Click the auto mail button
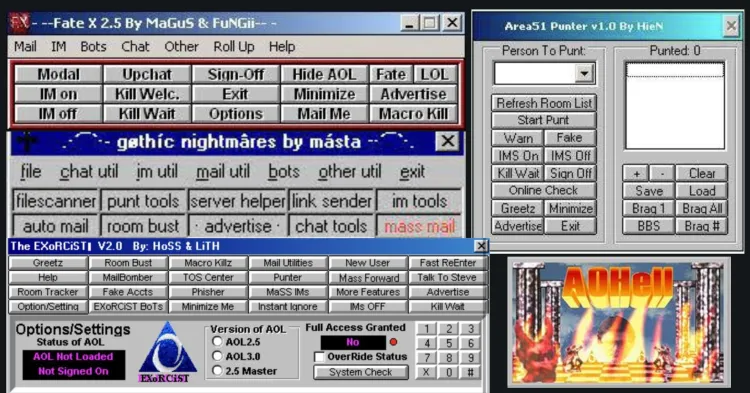This screenshot has height=393, width=750. coord(55,226)
